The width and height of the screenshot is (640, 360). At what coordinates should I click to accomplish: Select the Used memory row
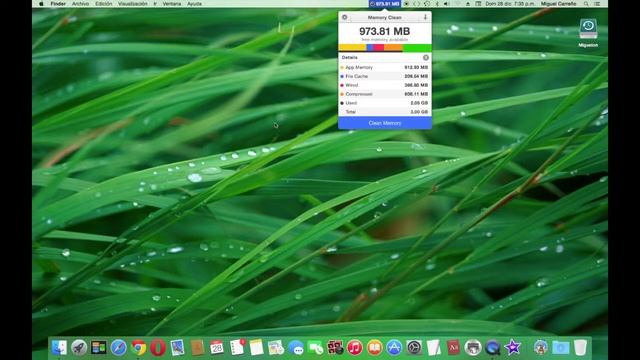tap(384, 103)
